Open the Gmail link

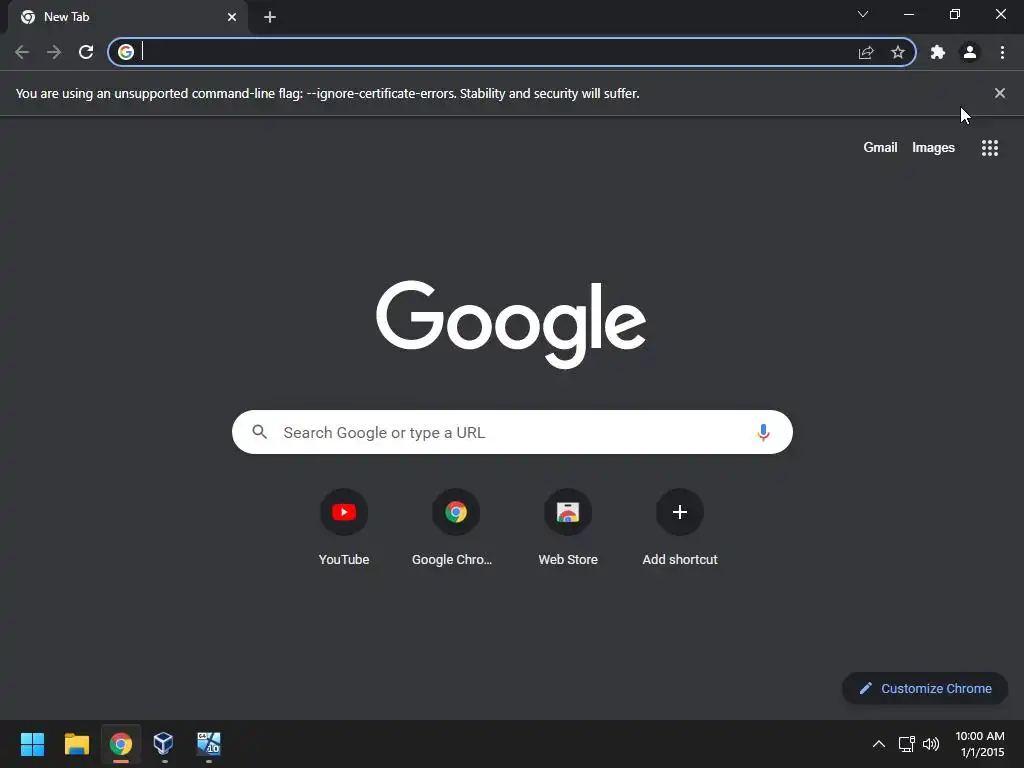(880, 148)
